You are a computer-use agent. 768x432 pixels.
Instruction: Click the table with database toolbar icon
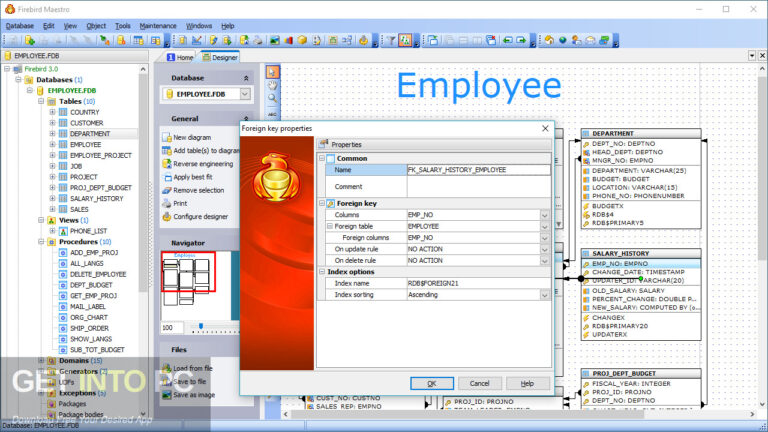point(139,41)
